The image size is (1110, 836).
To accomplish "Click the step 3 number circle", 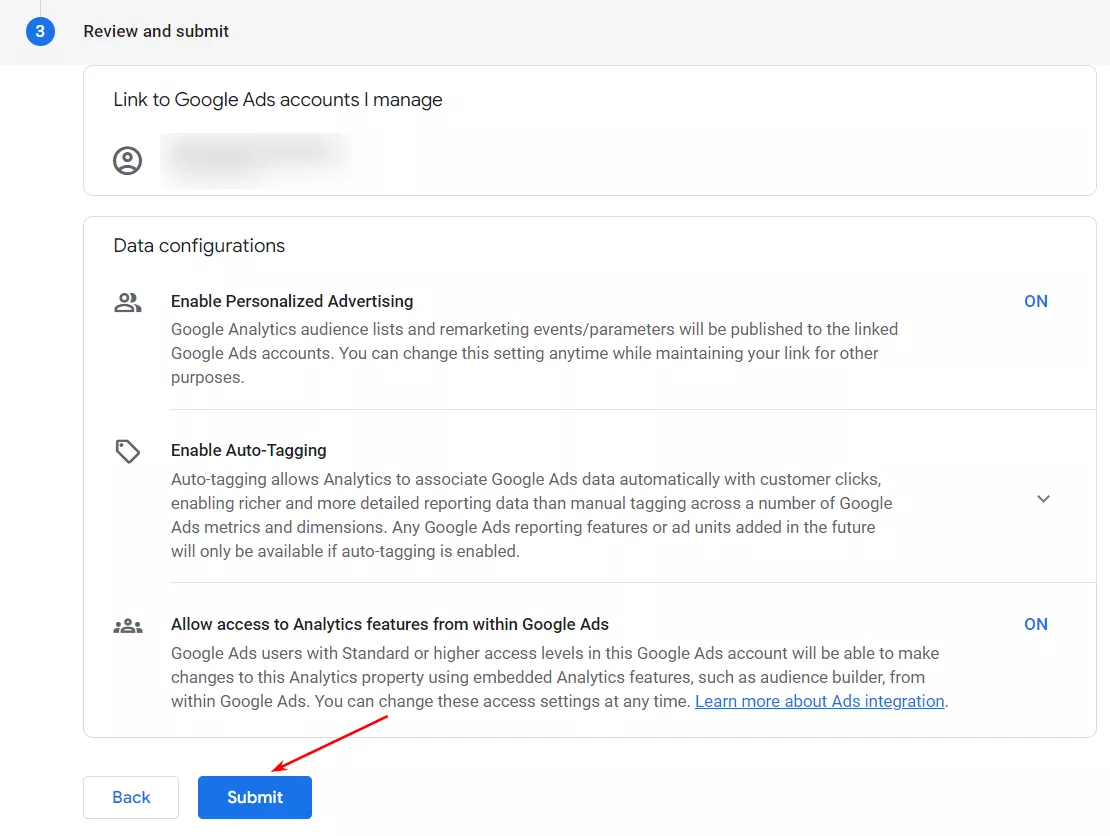I will [40, 31].
